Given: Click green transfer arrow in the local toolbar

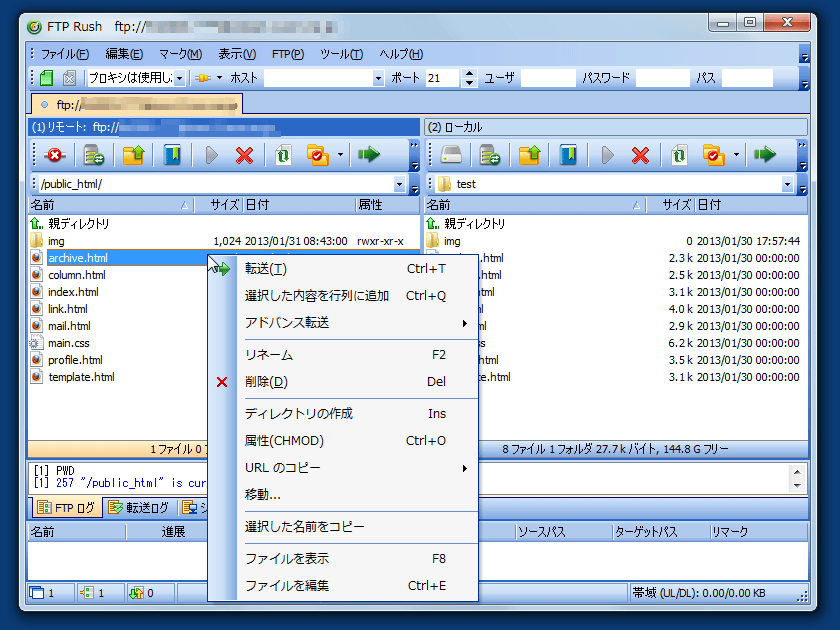Looking at the screenshot, I should (x=764, y=155).
